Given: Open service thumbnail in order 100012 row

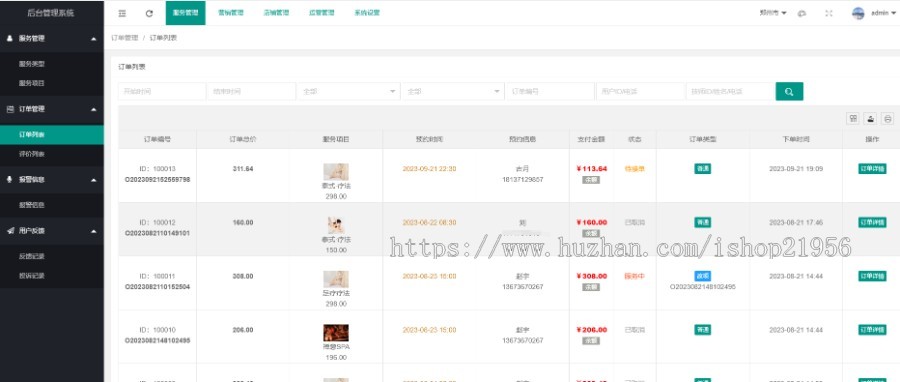Looking at the screenshot, I should (x=336, y=225).
